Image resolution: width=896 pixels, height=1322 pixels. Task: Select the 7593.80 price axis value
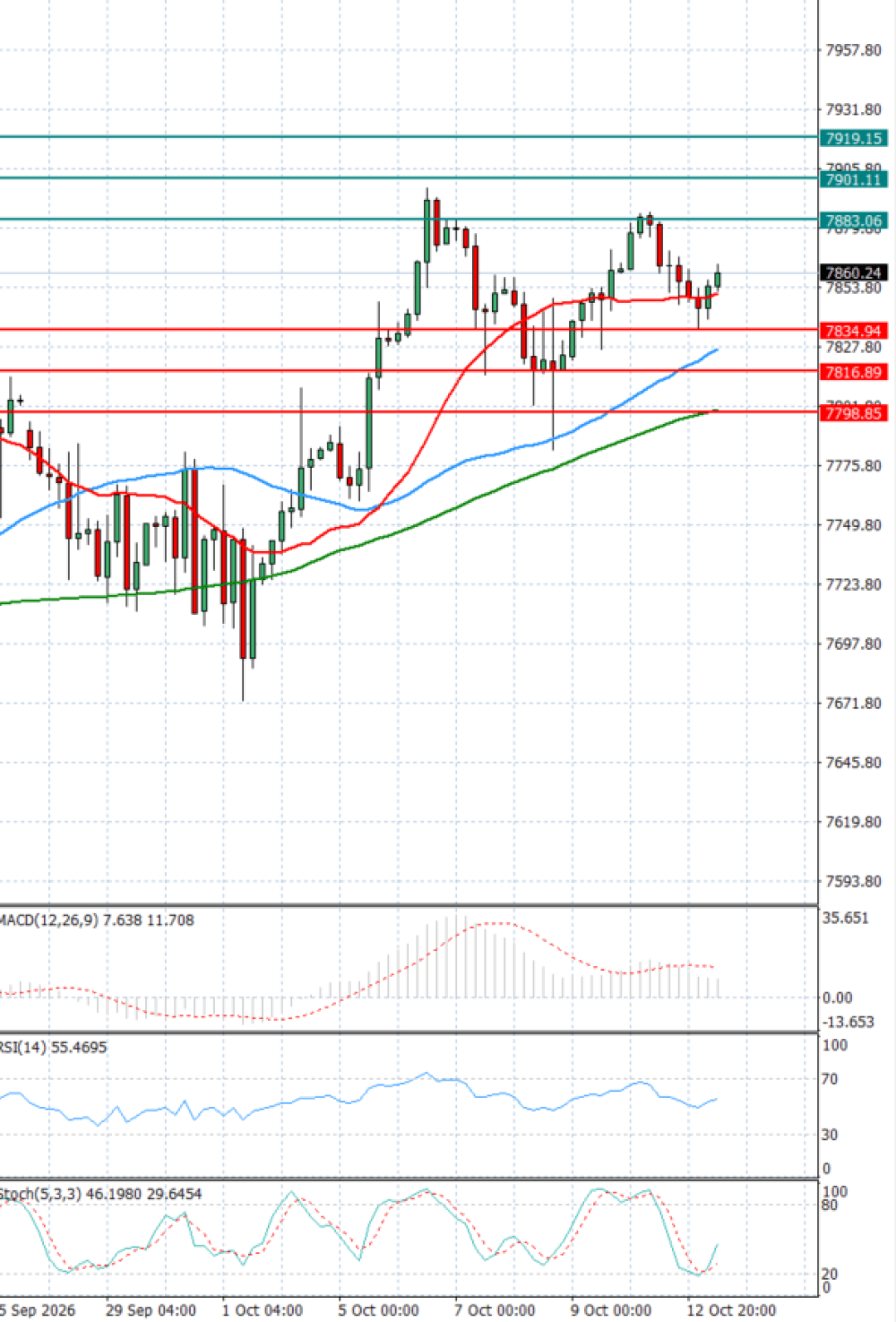pyautogui.click(x=853, y=881)
